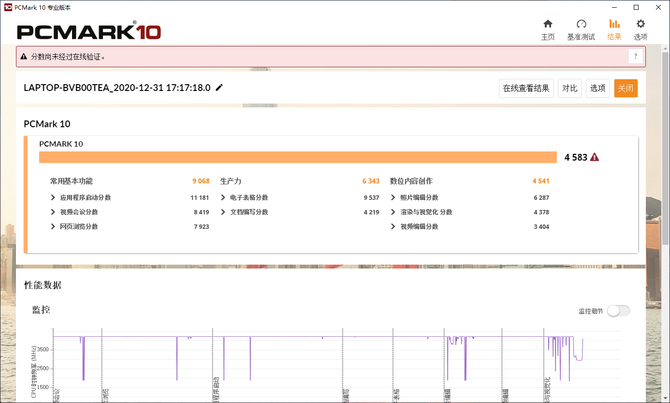Click the 生产力 heading
The image size is (670, 403).
231,181
